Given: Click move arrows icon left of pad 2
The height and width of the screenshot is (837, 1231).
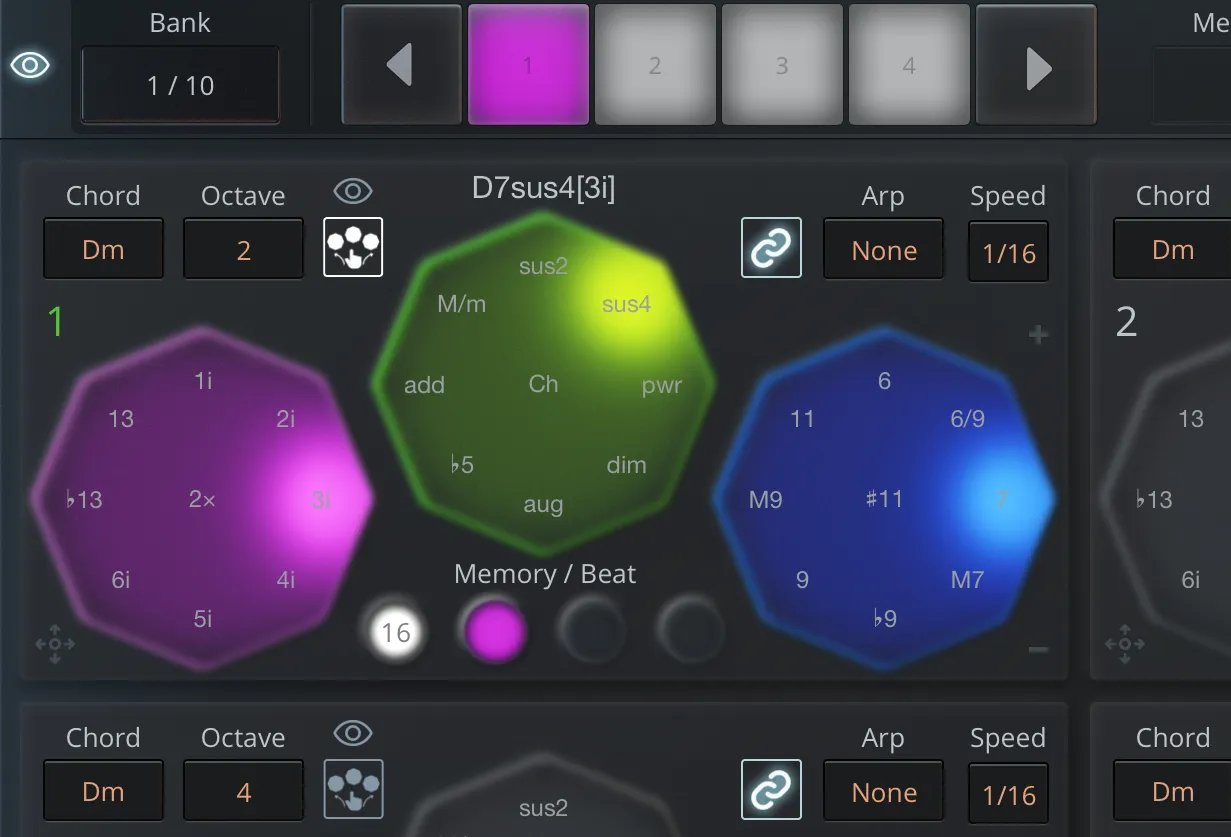Looking at the screenshot, I should point(1125,645).
